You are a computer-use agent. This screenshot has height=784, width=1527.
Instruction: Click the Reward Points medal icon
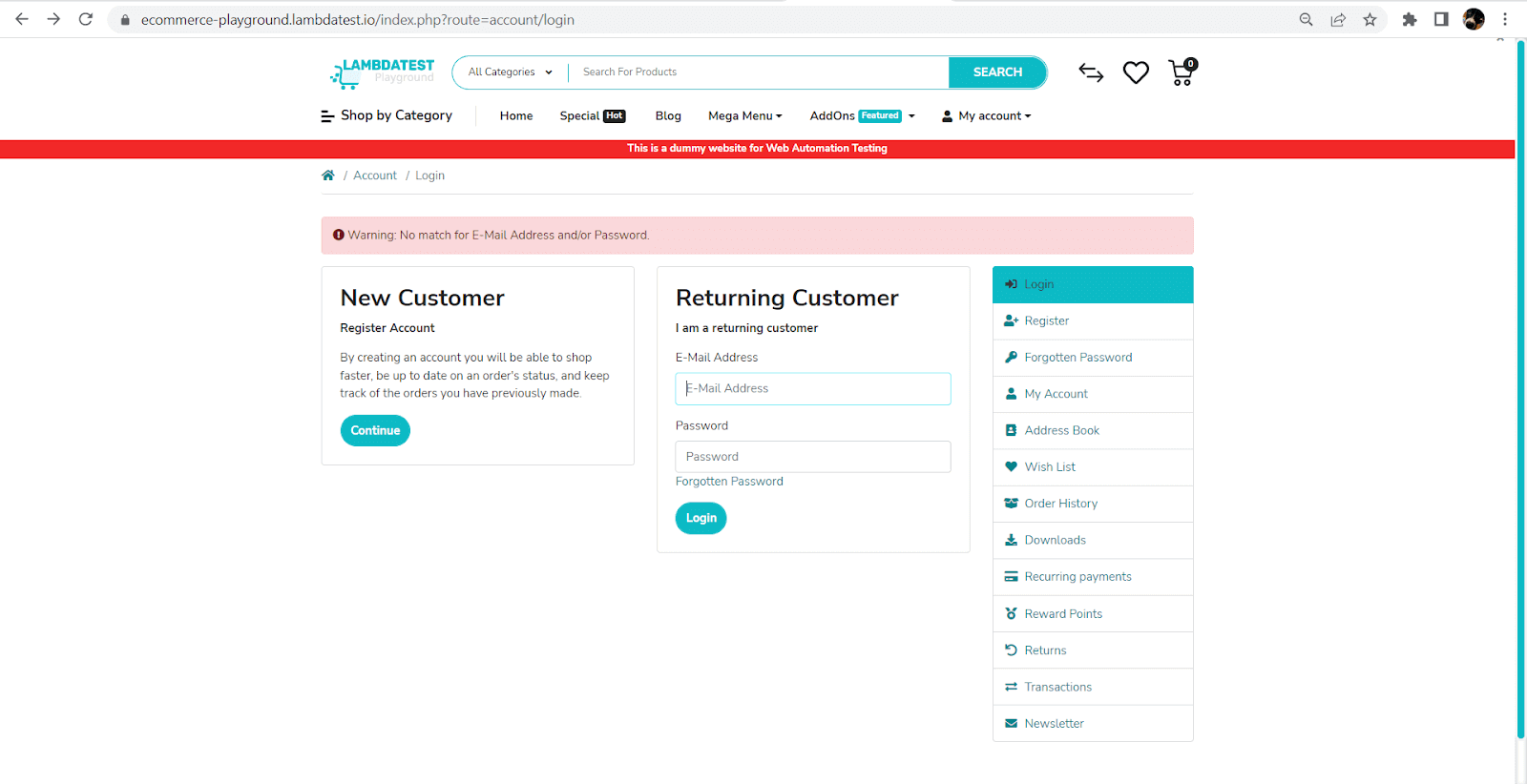pyautogui.click(x=1012, y=613)
